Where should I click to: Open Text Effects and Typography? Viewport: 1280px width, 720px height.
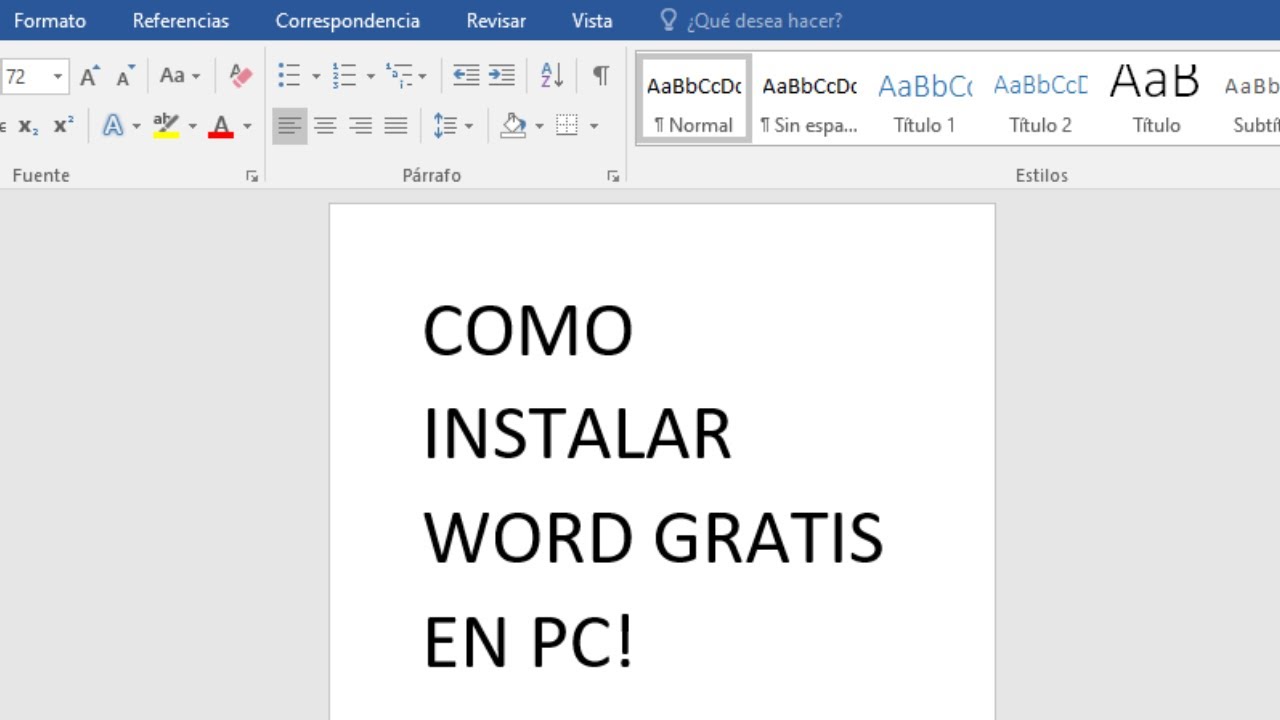pos(114,126)
